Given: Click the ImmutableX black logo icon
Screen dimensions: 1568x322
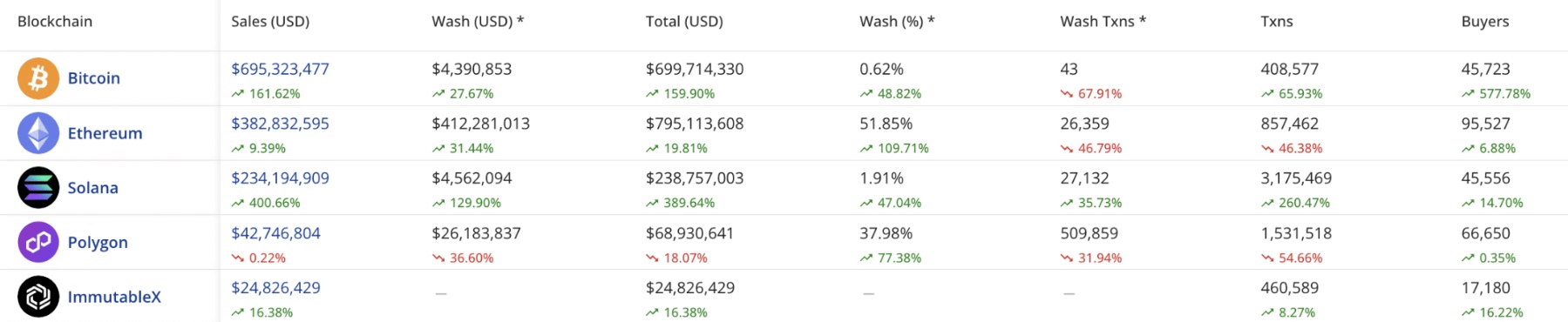Looking at the screenshot, I should tap(38, 297).
